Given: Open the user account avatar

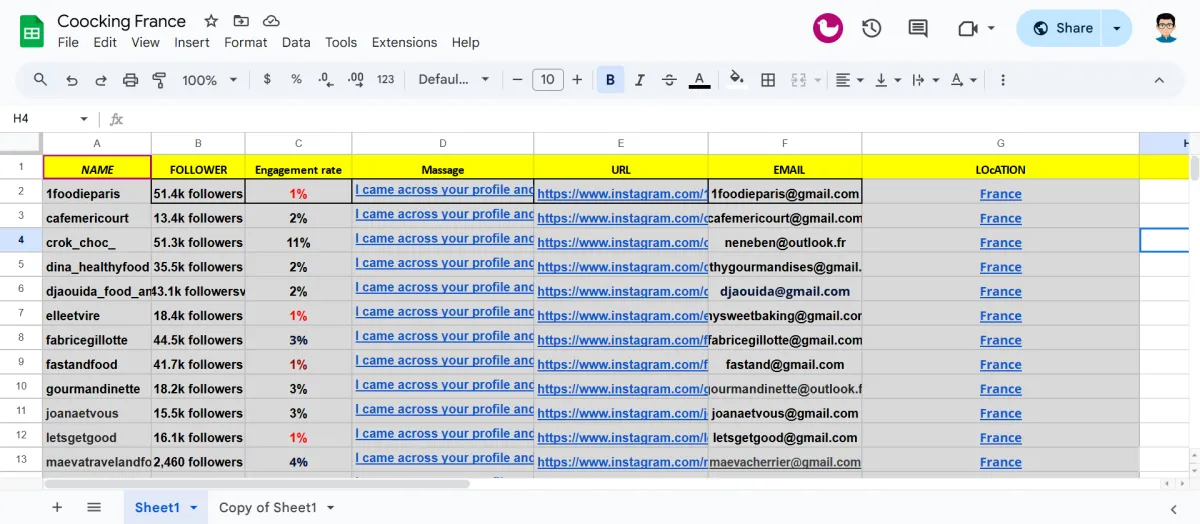Looking at the screenshot, I should pos(1166,28).
